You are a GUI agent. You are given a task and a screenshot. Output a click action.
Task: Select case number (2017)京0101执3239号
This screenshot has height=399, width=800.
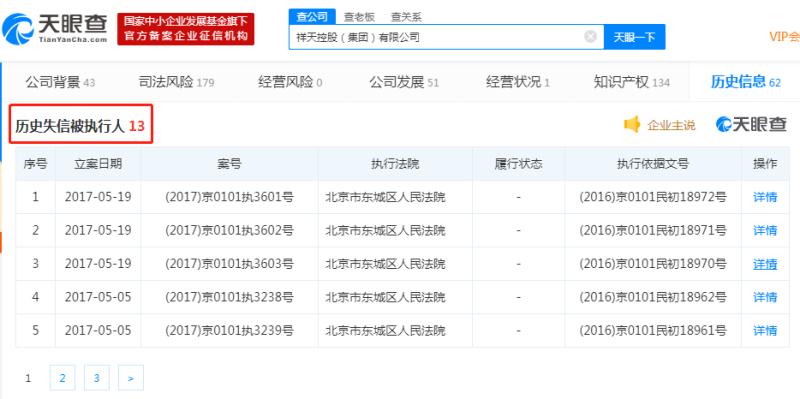[x=229, y=331]
